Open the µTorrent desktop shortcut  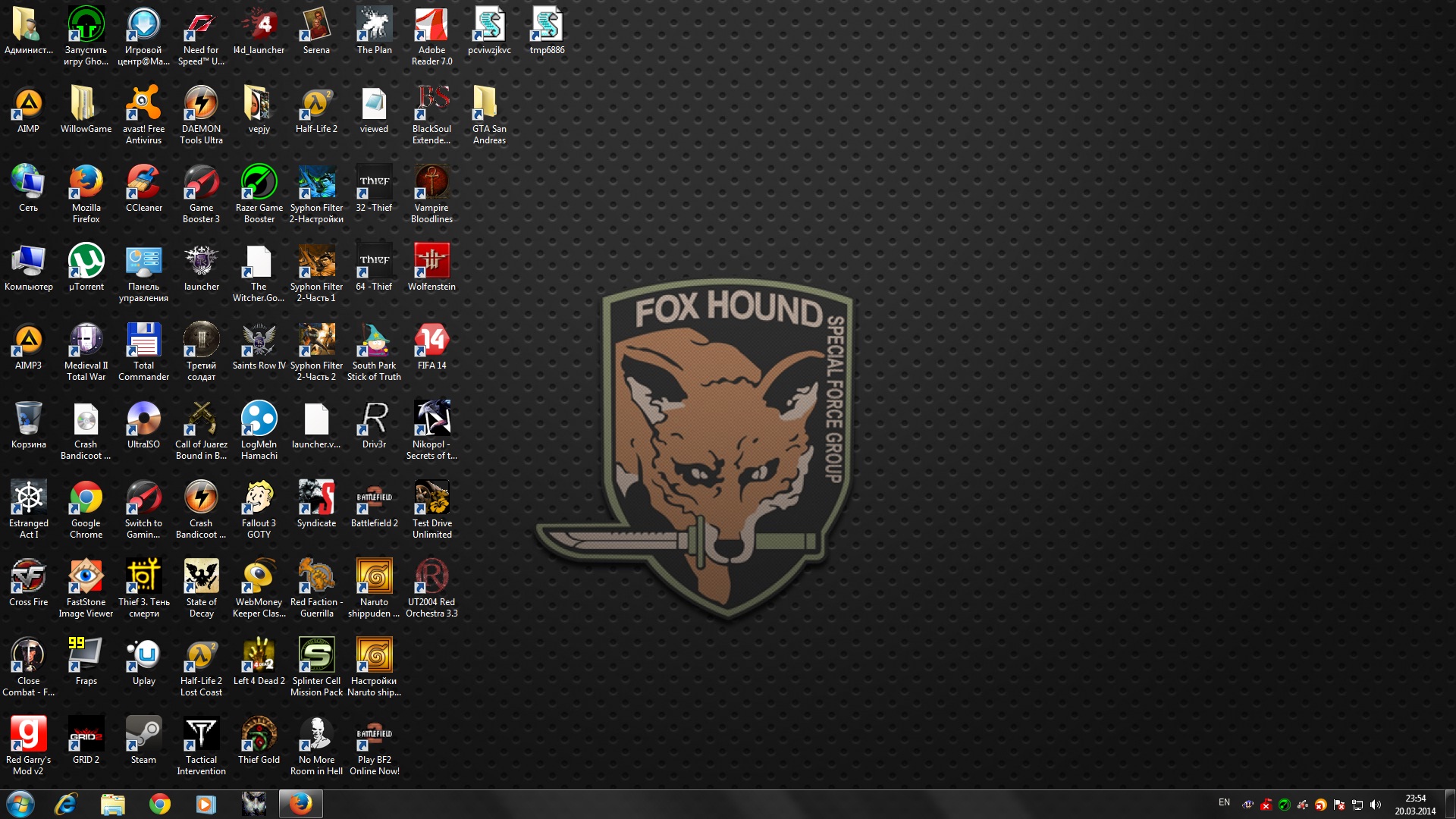point(86,267)
